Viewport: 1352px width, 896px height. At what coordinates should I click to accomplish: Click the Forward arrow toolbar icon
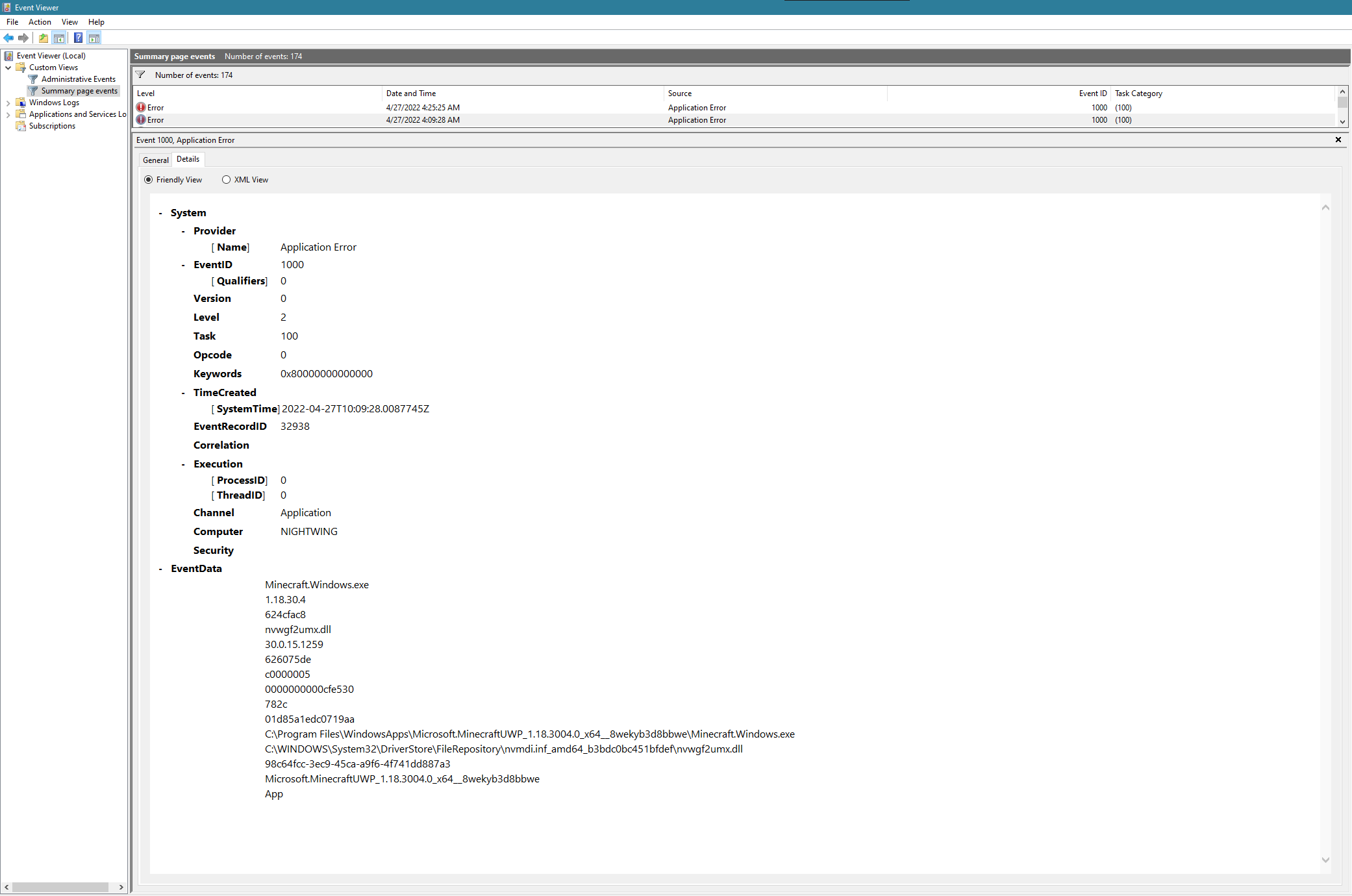(x=23, y=38)
